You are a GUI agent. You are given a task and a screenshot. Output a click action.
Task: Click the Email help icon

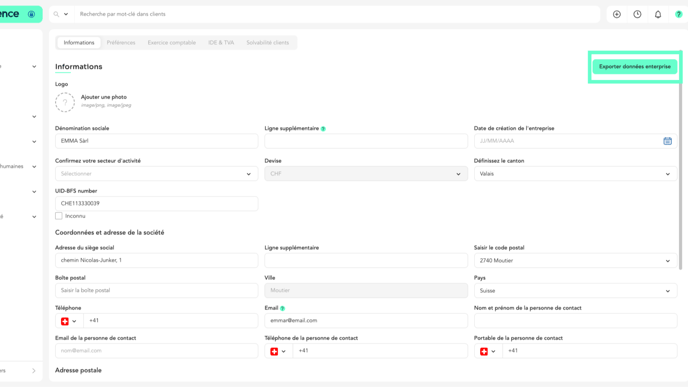coord(283,308)
